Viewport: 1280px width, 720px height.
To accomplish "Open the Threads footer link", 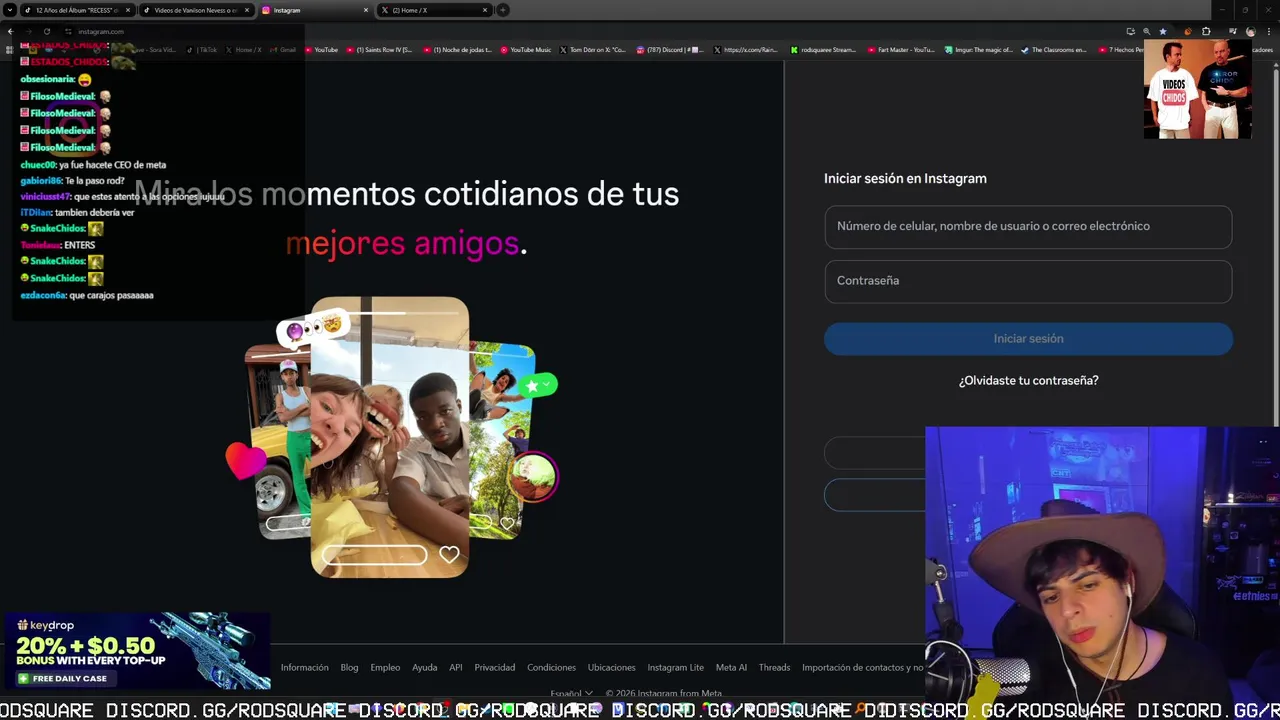I will click(x=774, y=668).
